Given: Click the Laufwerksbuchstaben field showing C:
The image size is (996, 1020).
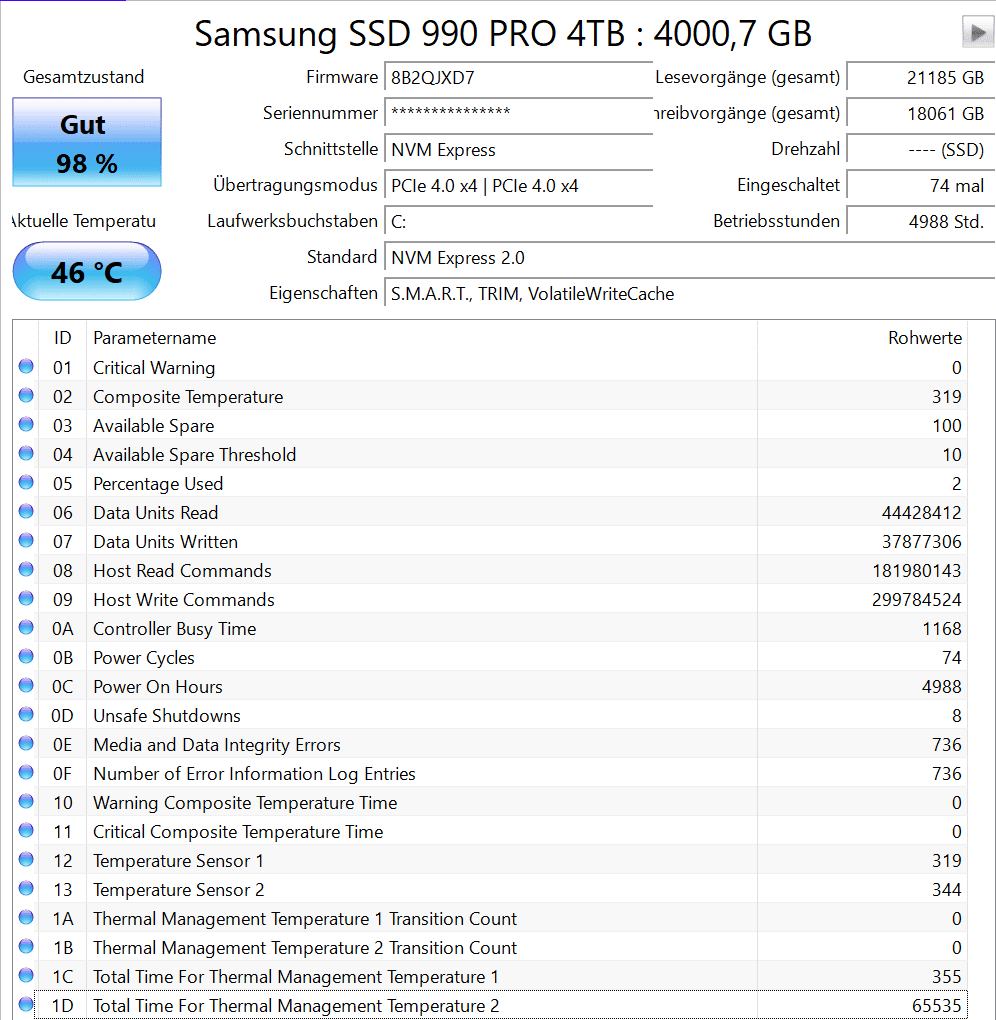Looking at the screenshot, I should [518, 222].
